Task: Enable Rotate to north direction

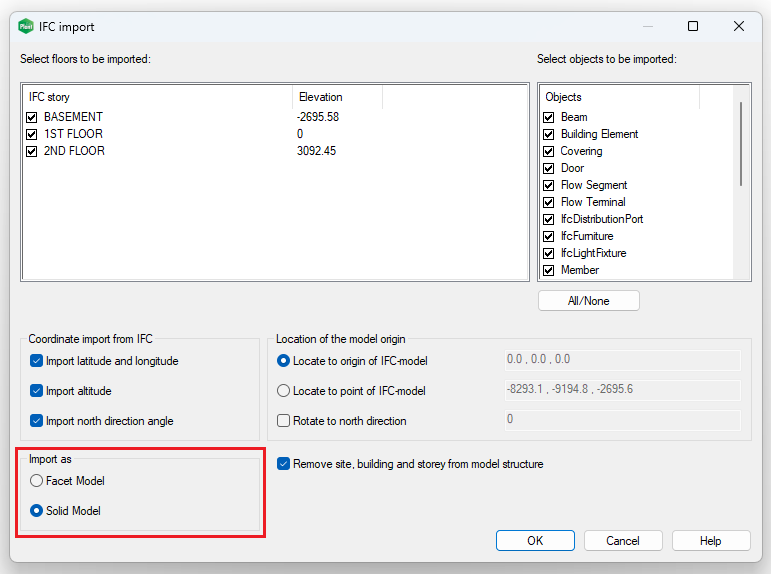Action: pos(284,421)
